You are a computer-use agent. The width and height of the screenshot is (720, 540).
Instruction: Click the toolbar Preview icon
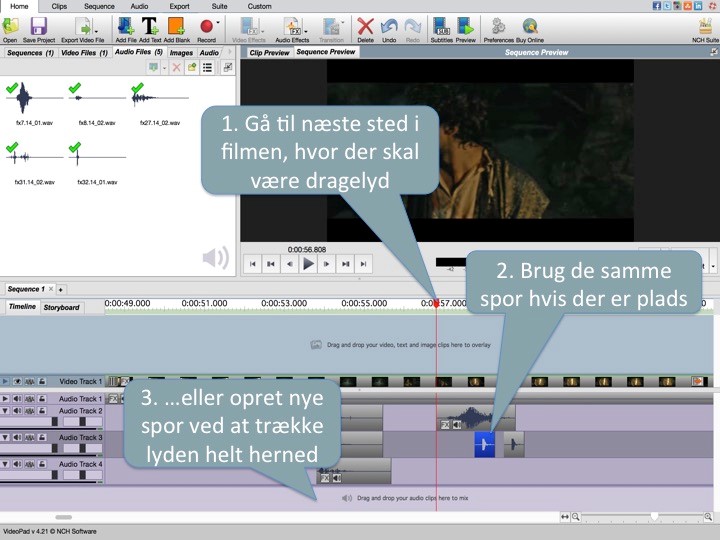pyautogui.click(x=466, y=27)
